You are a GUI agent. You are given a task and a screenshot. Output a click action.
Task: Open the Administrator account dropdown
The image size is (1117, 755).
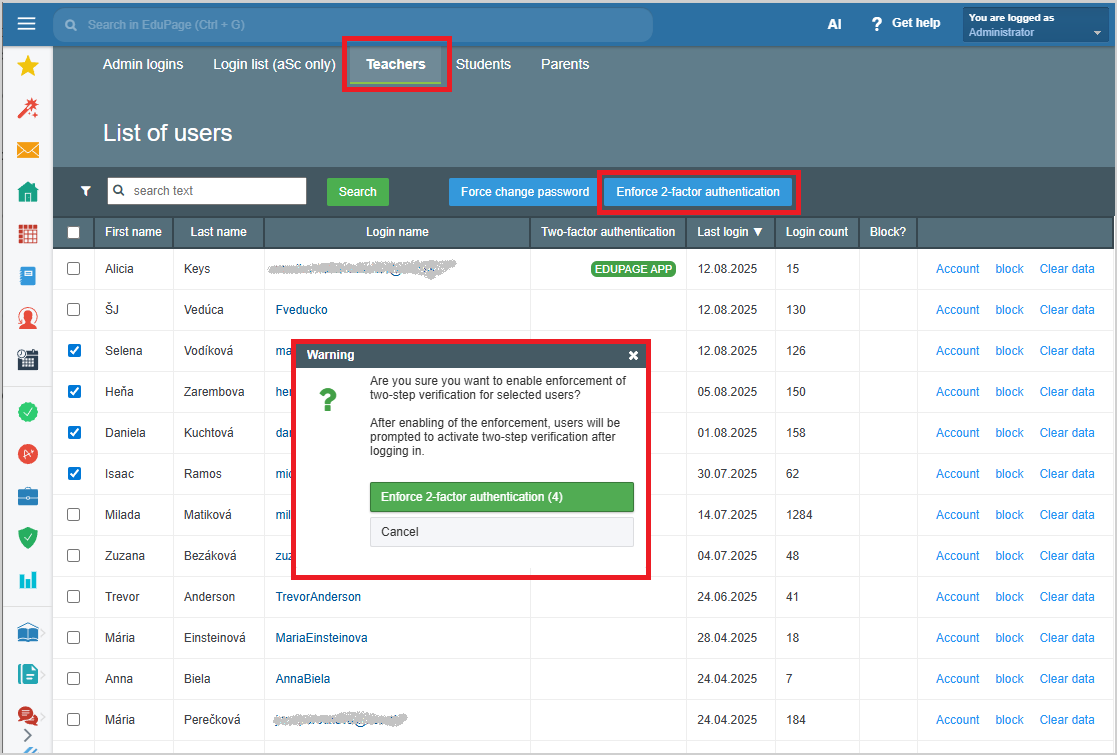(x=1036, y=25)
